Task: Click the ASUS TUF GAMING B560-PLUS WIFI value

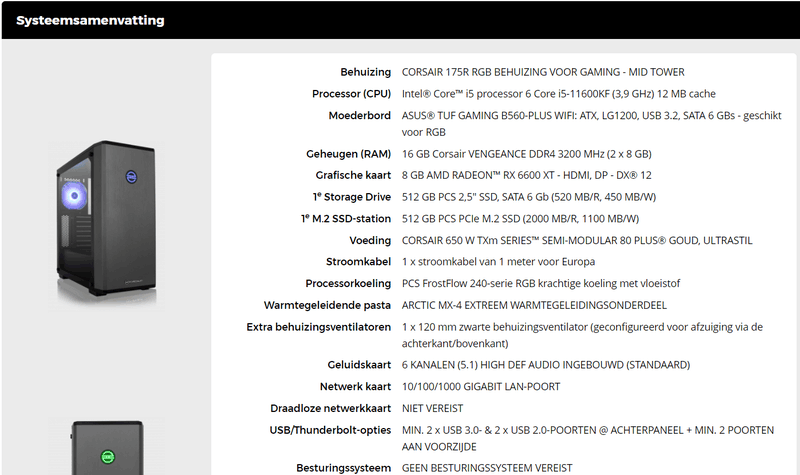Action: pos(591,123)
